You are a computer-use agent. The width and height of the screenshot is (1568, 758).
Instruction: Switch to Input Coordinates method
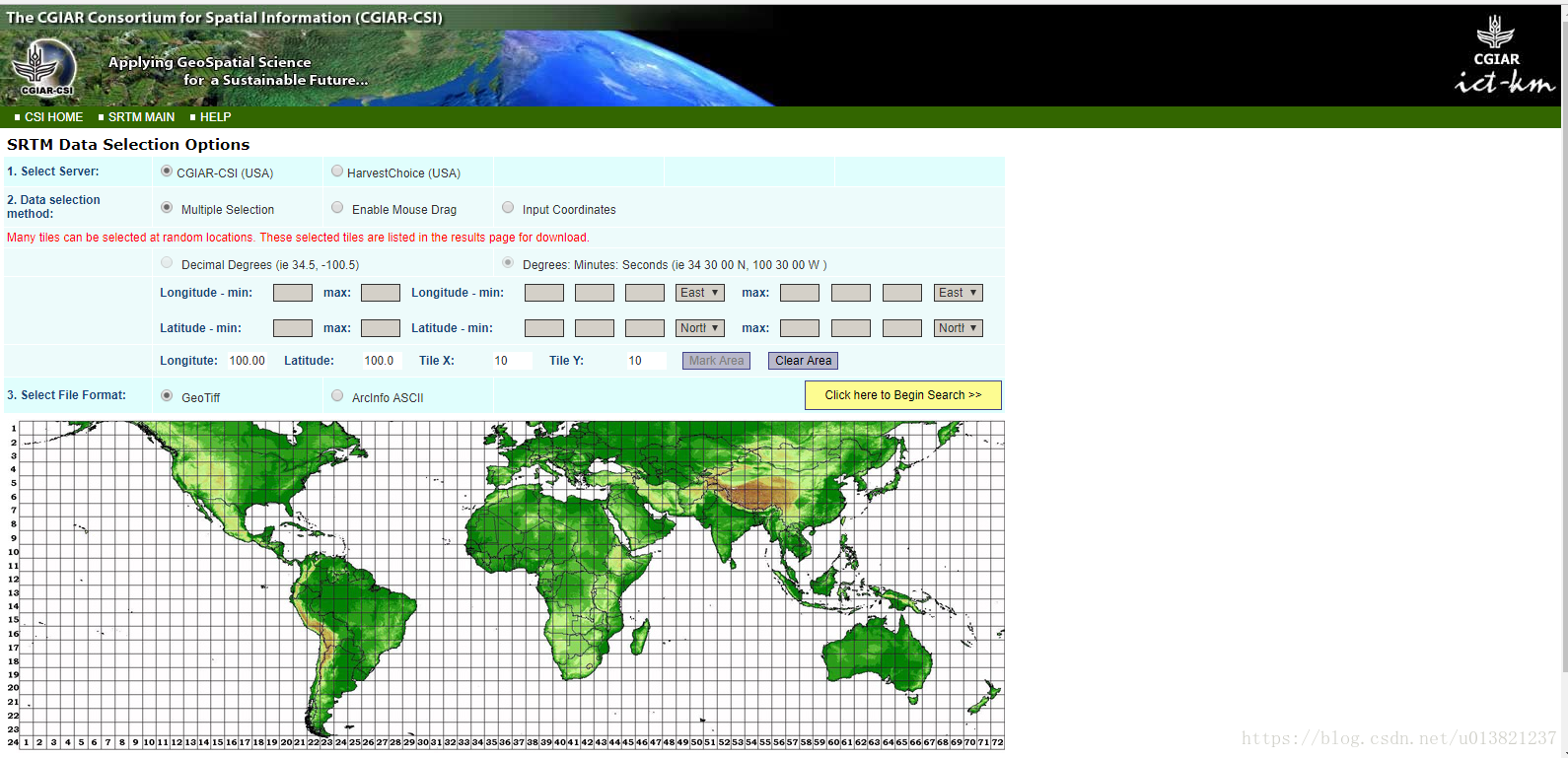(x=508, y=208)
